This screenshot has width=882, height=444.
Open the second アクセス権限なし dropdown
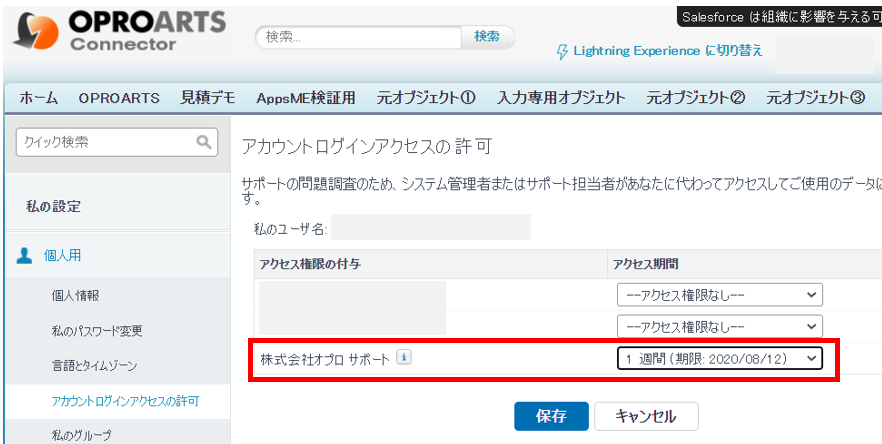pos(719,326)
